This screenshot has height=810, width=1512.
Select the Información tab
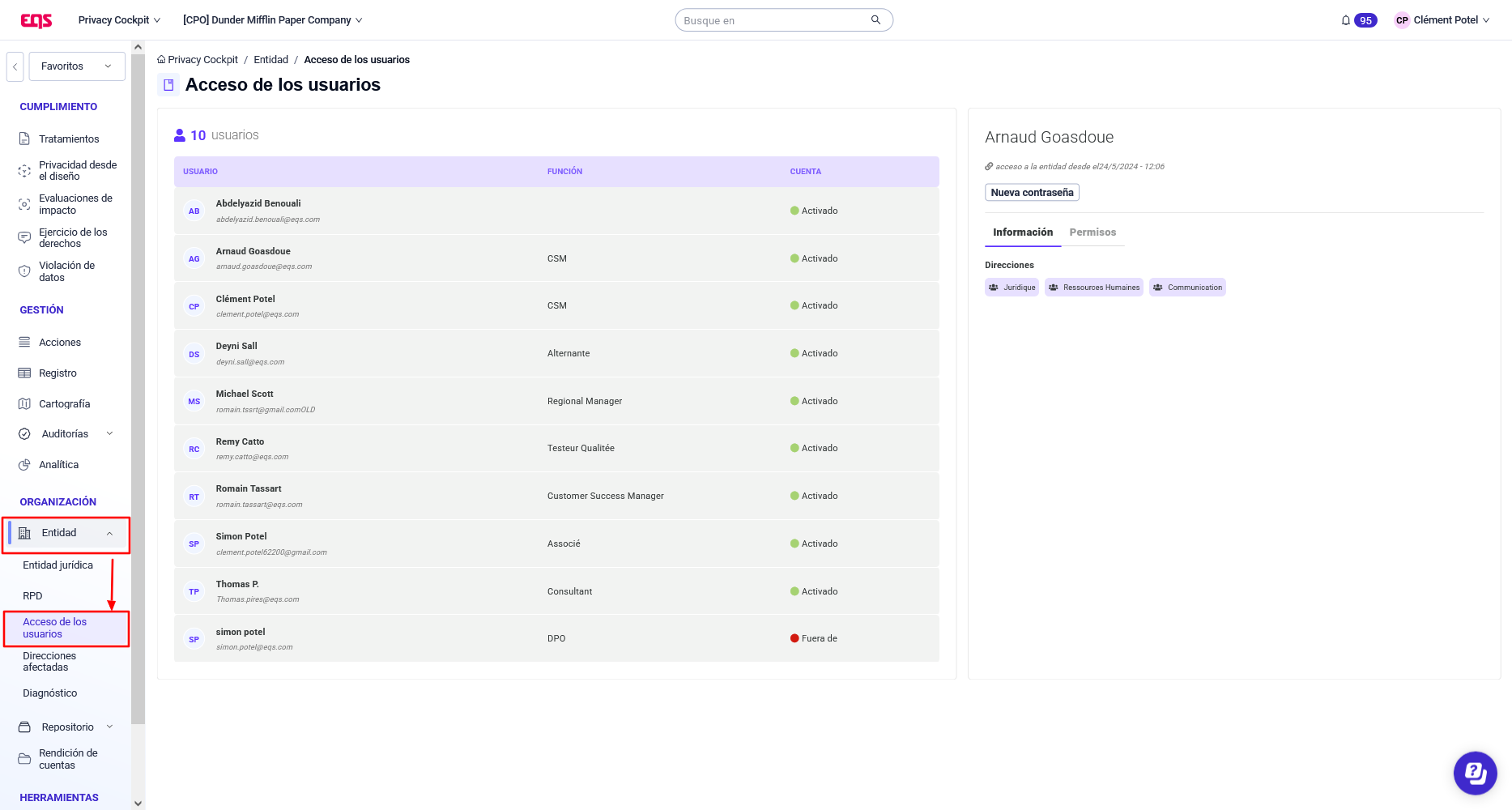click(1023, 232)
